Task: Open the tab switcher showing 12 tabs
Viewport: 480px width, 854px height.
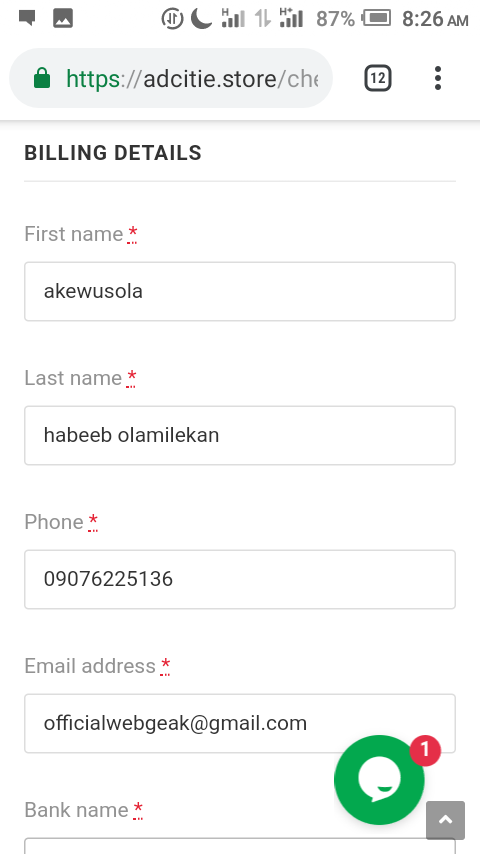Action: (378, 78)
